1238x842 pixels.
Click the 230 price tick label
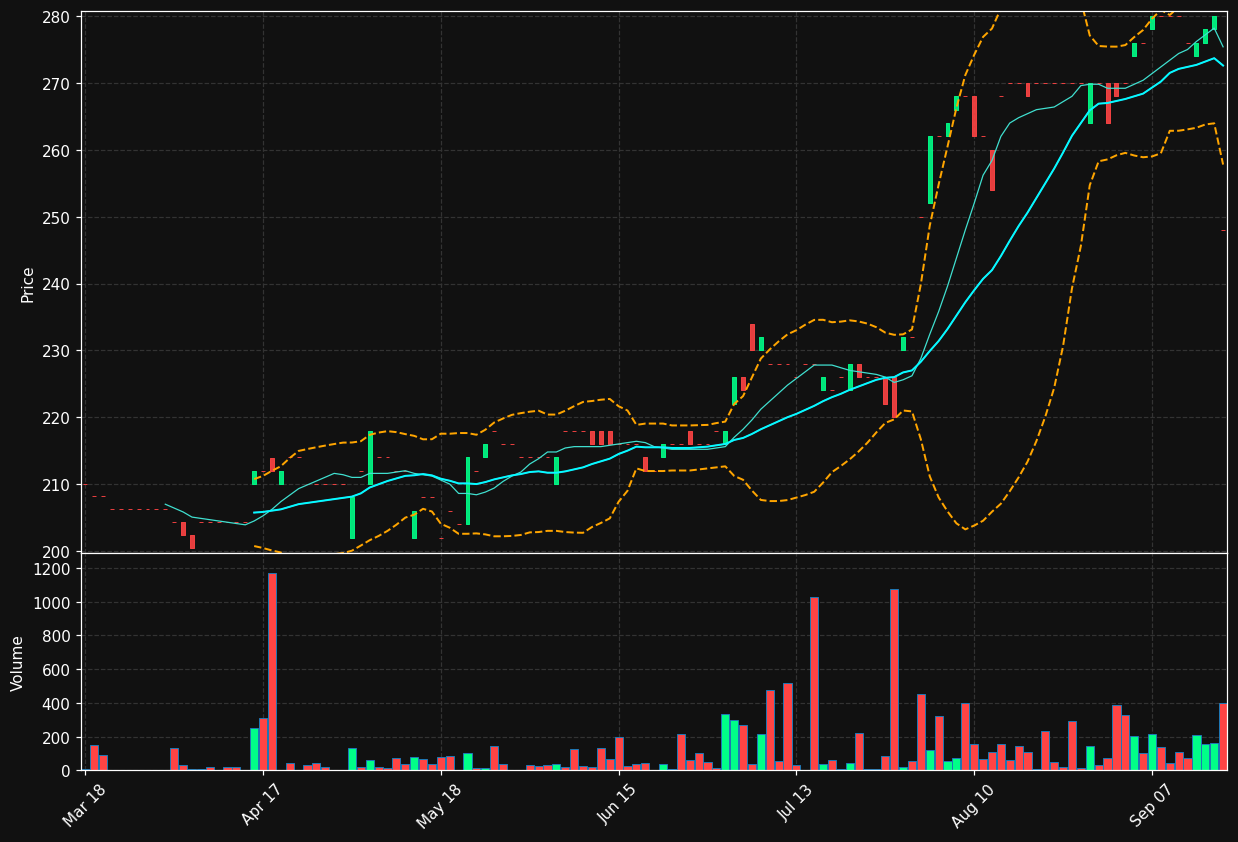click(55, 351)
